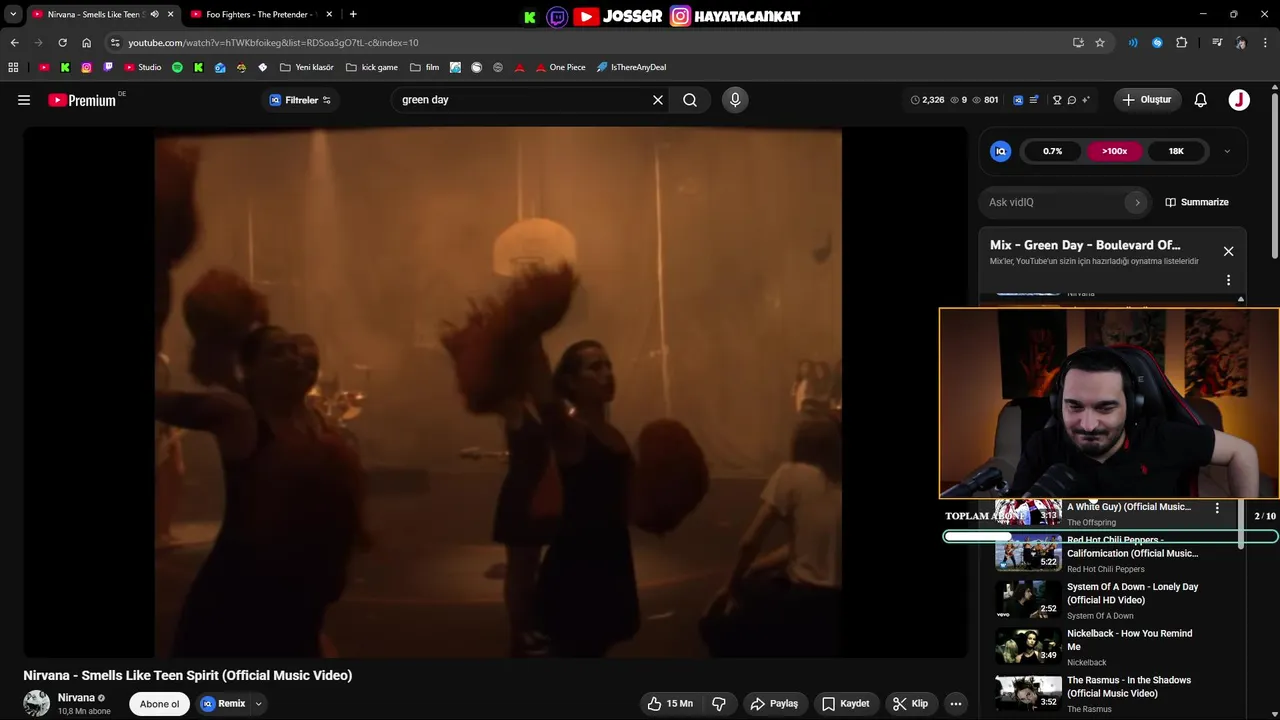This screenshot has width=1280, height=720.
Task: Click the 18K vidIQ stat pill
Action: (1176, 151)
